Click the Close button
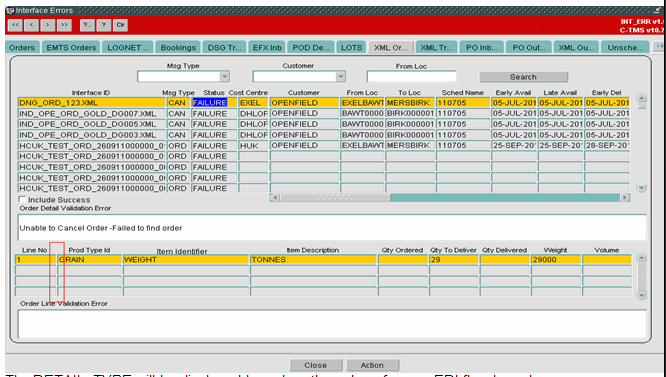Viewport: 666px width, 377px height. [316, 365]
